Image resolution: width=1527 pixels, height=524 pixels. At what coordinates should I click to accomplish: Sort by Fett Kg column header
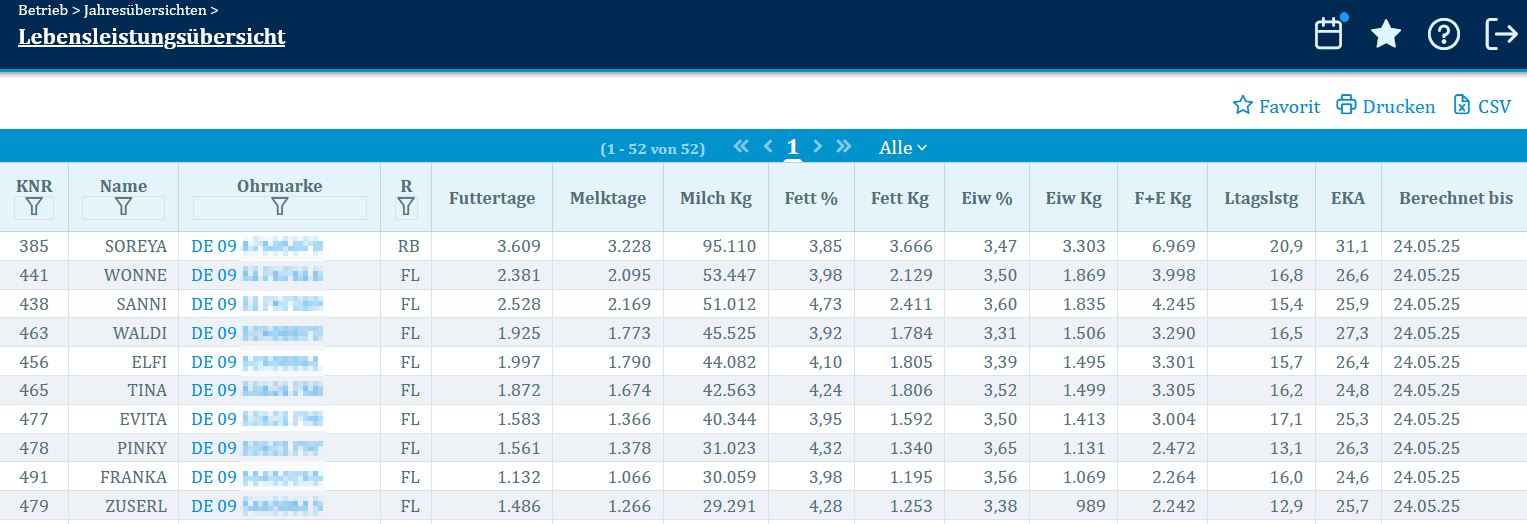click(x=900, y=198)
